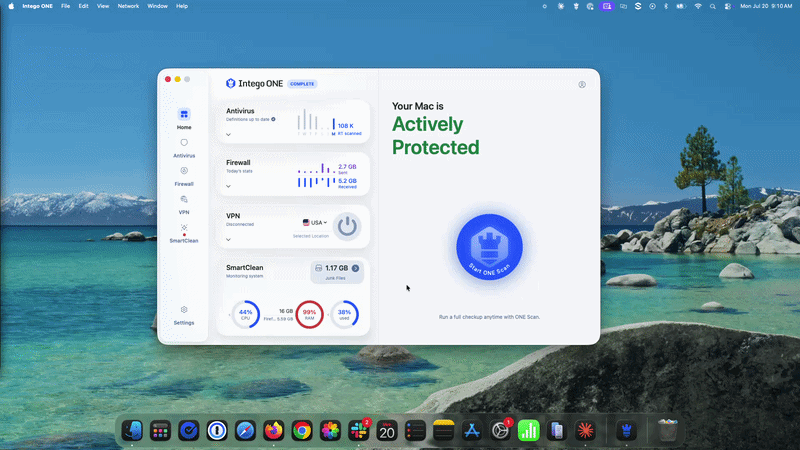Click the Bluetooth icon in the menu bar
Image resolution: width=800 pixels, height=450 pixels.
tap(666, 6)
